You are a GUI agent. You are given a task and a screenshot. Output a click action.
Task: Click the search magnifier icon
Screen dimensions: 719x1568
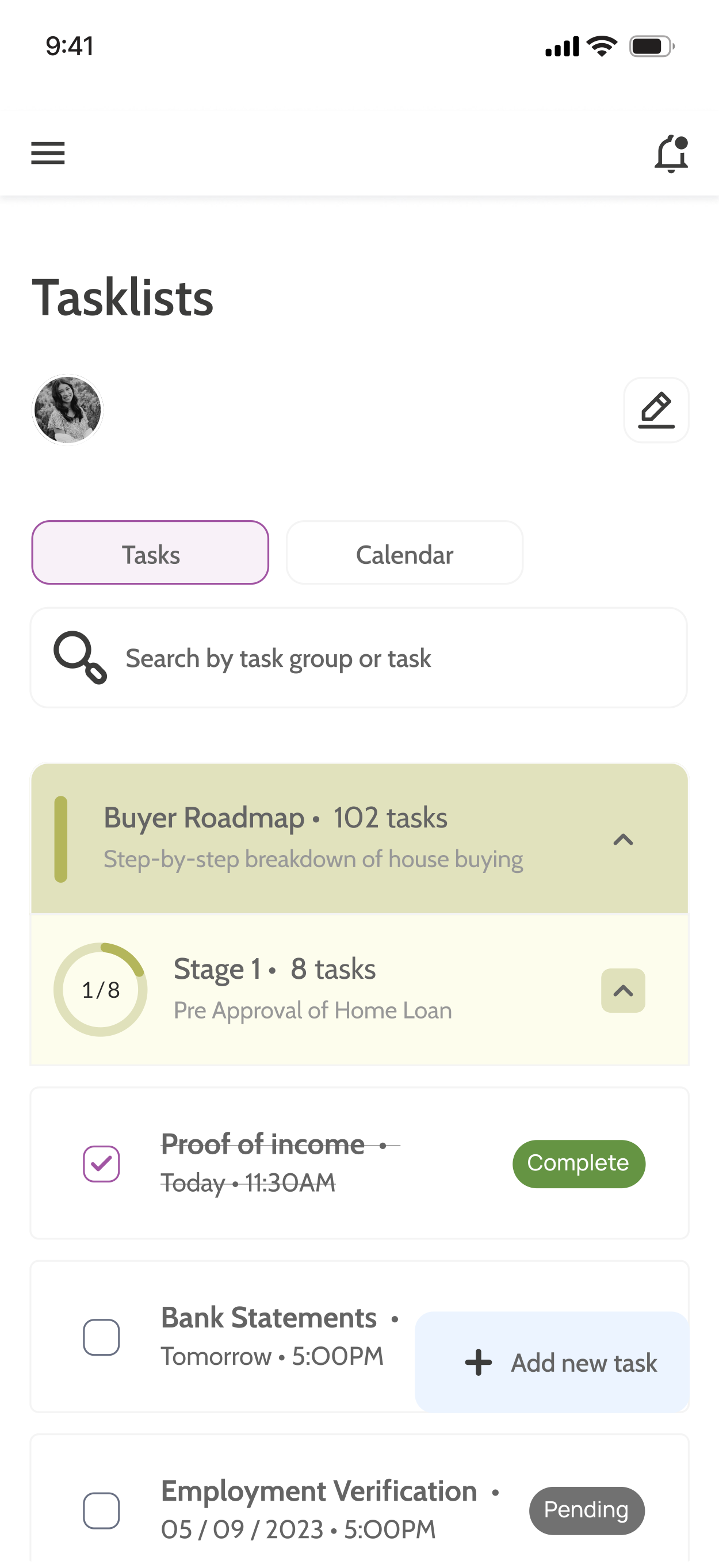click(x=81, y=657)
